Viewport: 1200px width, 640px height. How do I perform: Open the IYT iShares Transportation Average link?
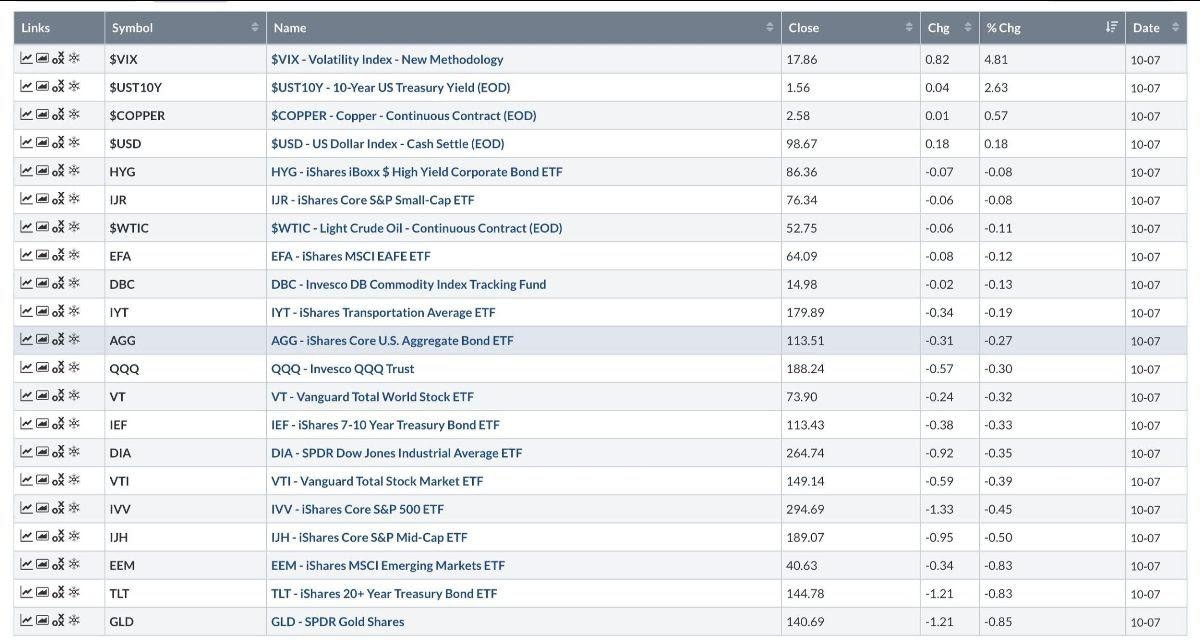383,312
